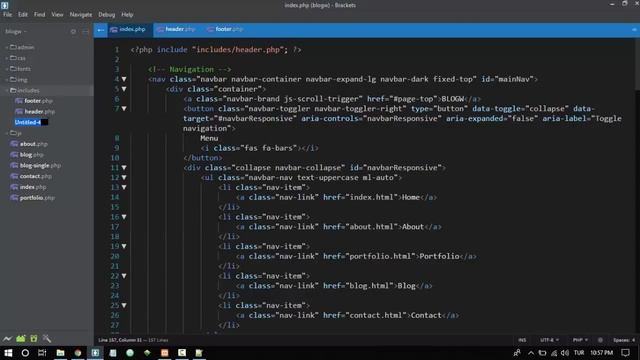The width and height of the screenshot is (640, 360).
Task: Open the PHP language mode dropdown
Action: pos(580,340)
